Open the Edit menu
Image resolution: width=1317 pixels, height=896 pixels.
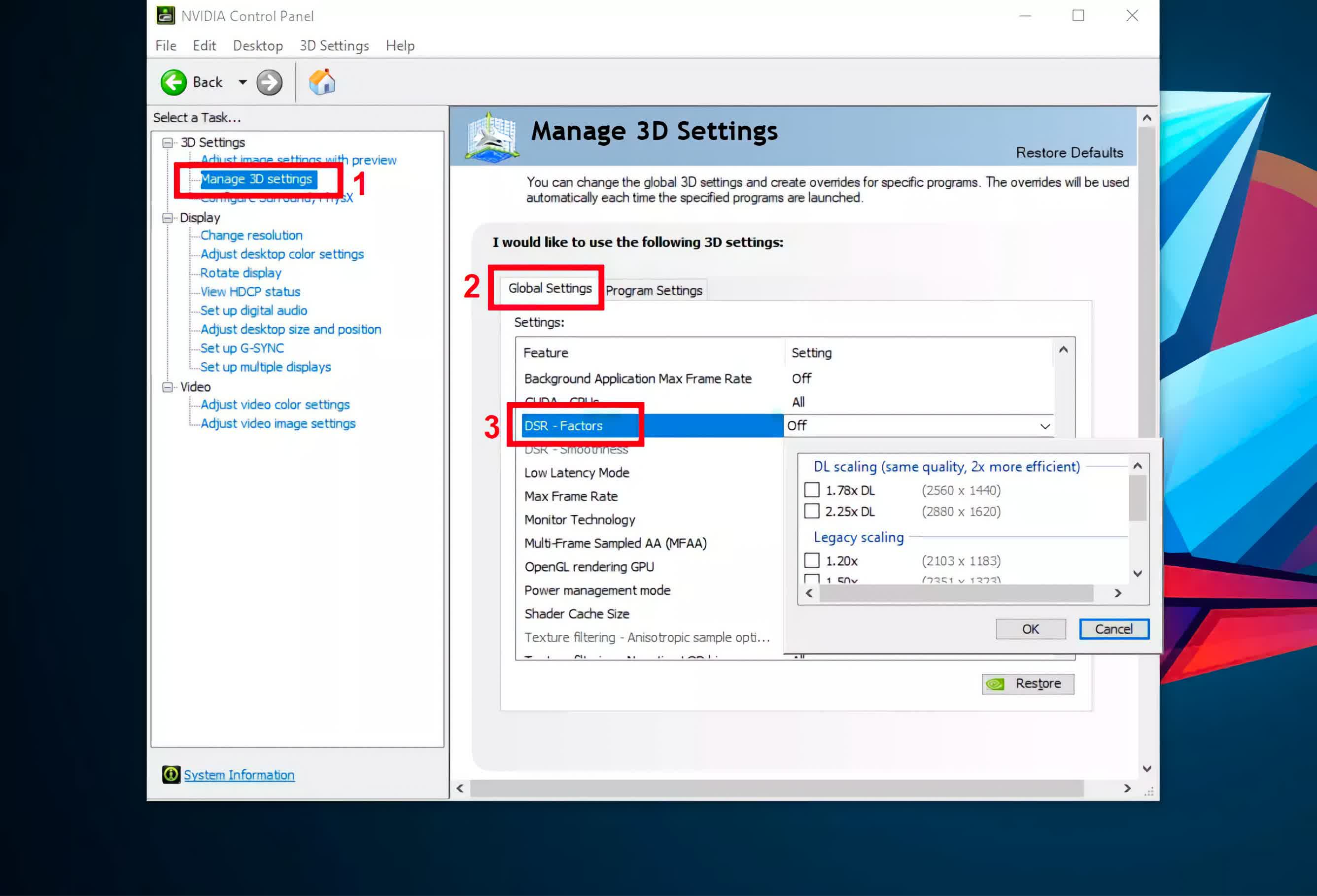tap(204, 45)
